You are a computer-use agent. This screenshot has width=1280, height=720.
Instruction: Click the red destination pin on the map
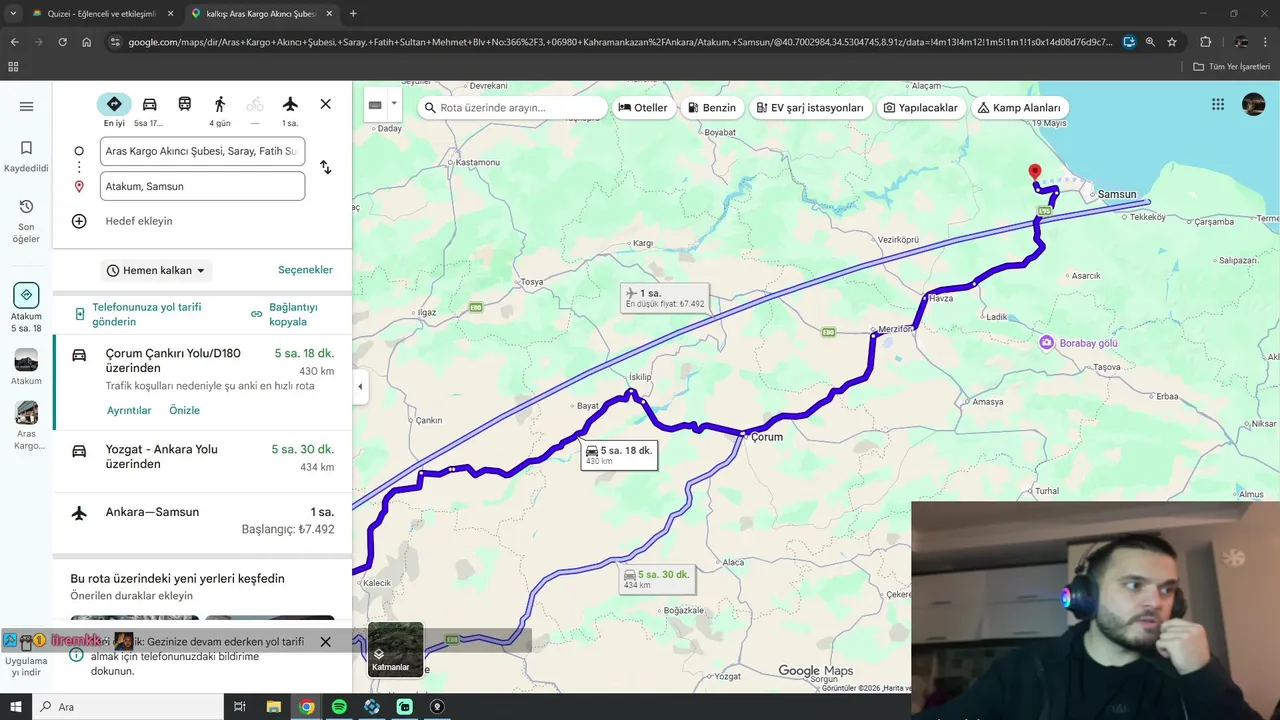[x=1035, y=173]
